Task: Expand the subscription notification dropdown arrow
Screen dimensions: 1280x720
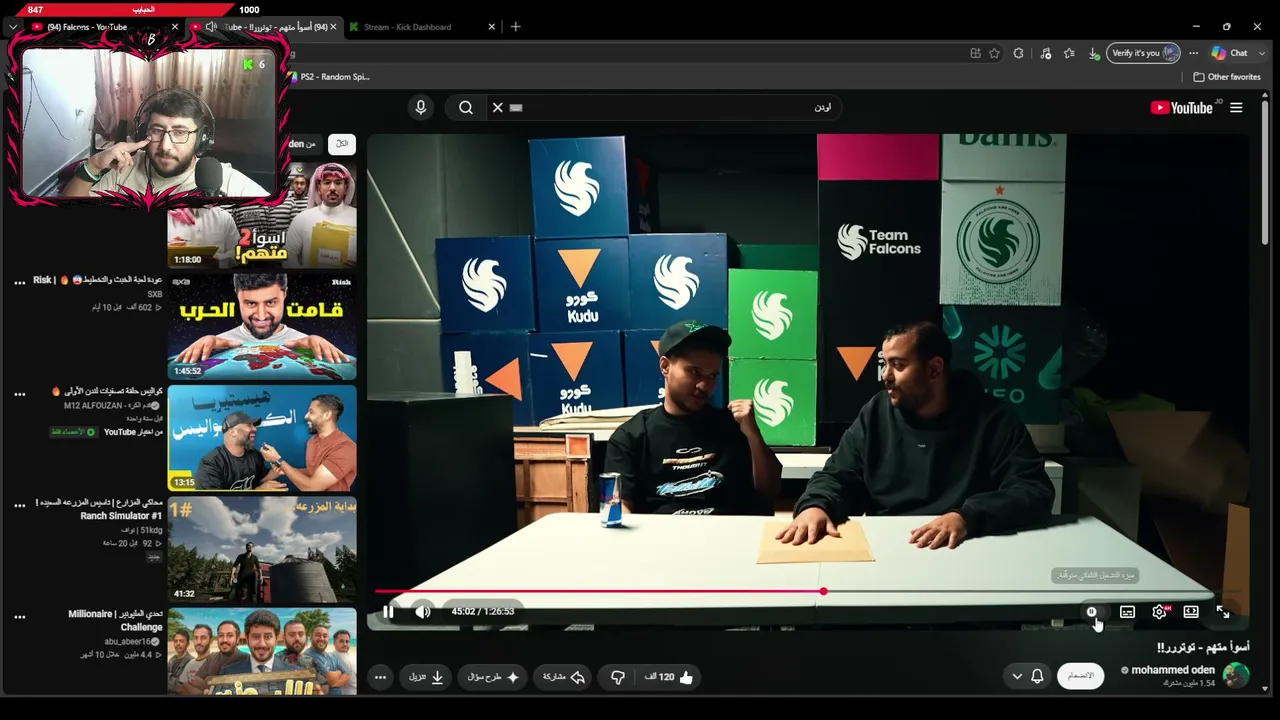Action: [x=1017, y=676]
